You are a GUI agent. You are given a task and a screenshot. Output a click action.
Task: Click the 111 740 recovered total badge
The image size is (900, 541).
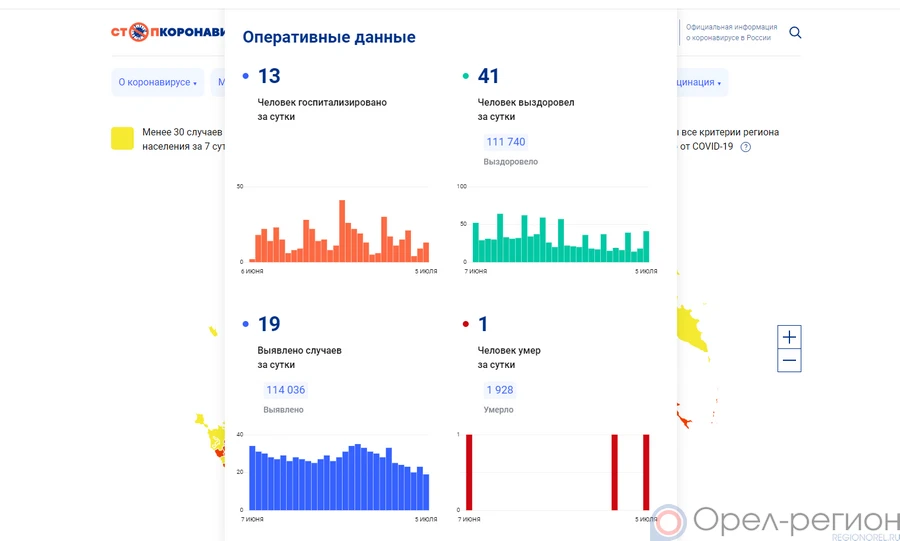pos(505,142)
